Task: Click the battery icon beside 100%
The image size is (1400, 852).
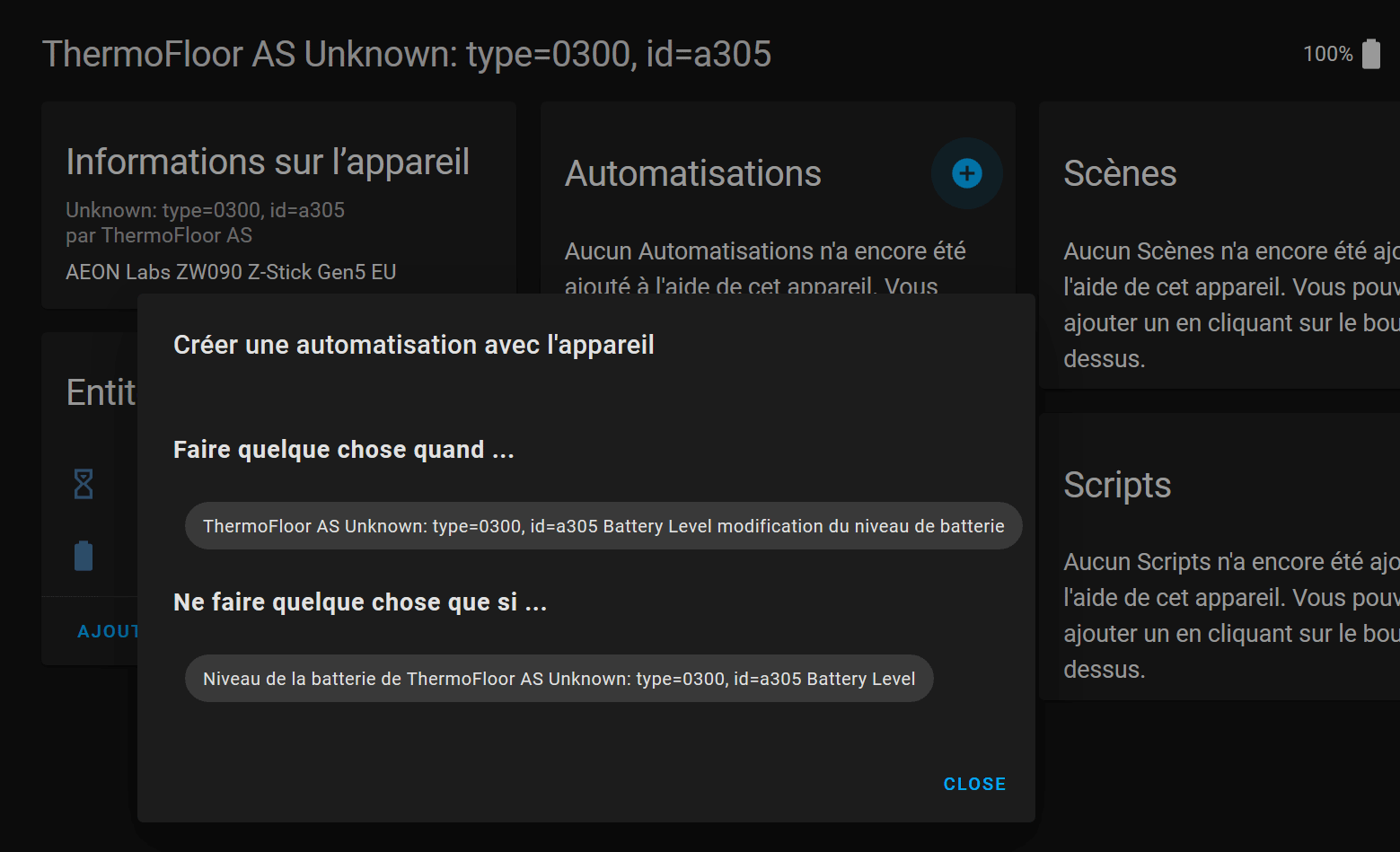Action: tap(1370, 54)
